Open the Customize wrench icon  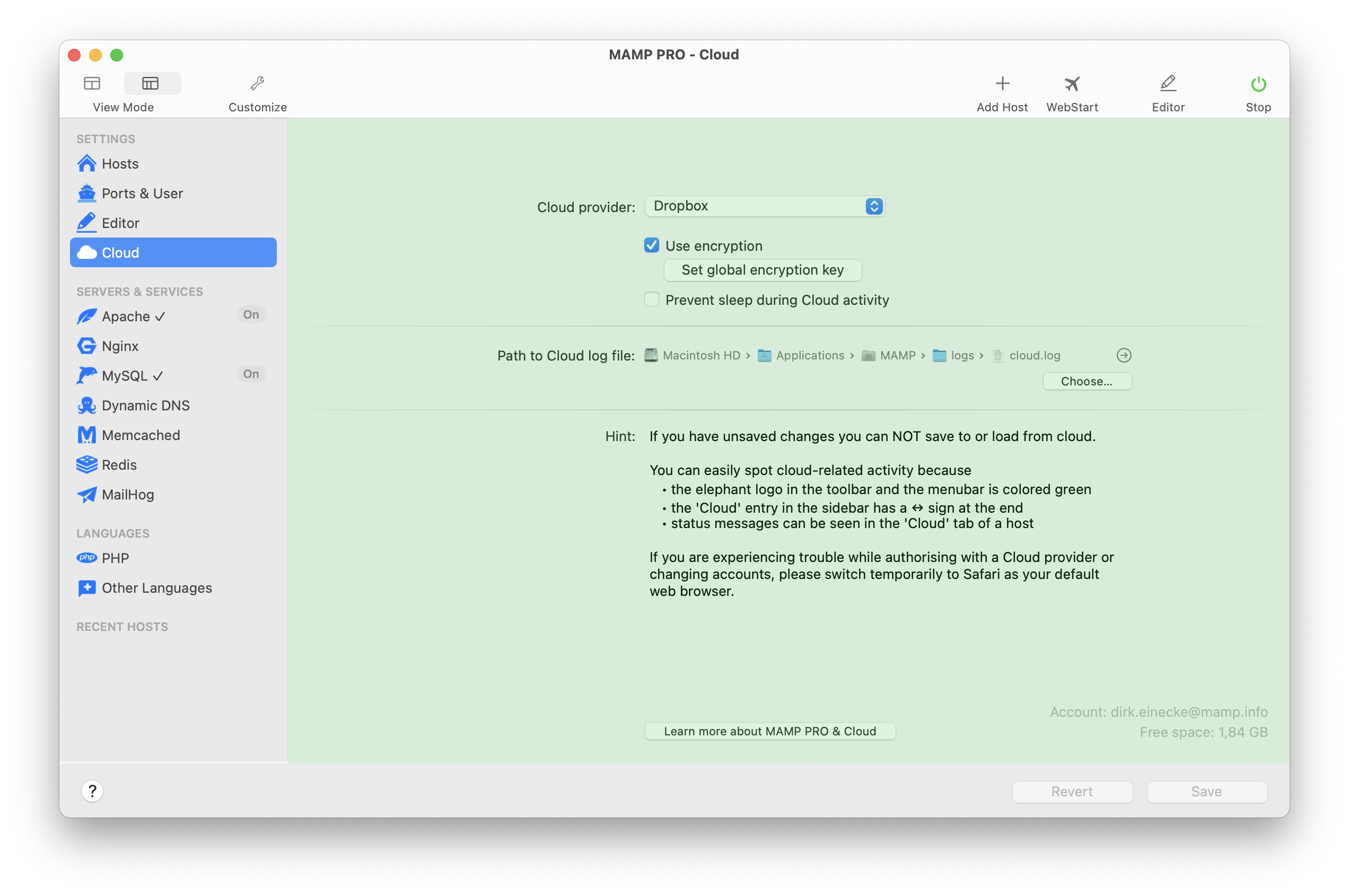pos(257,84)
